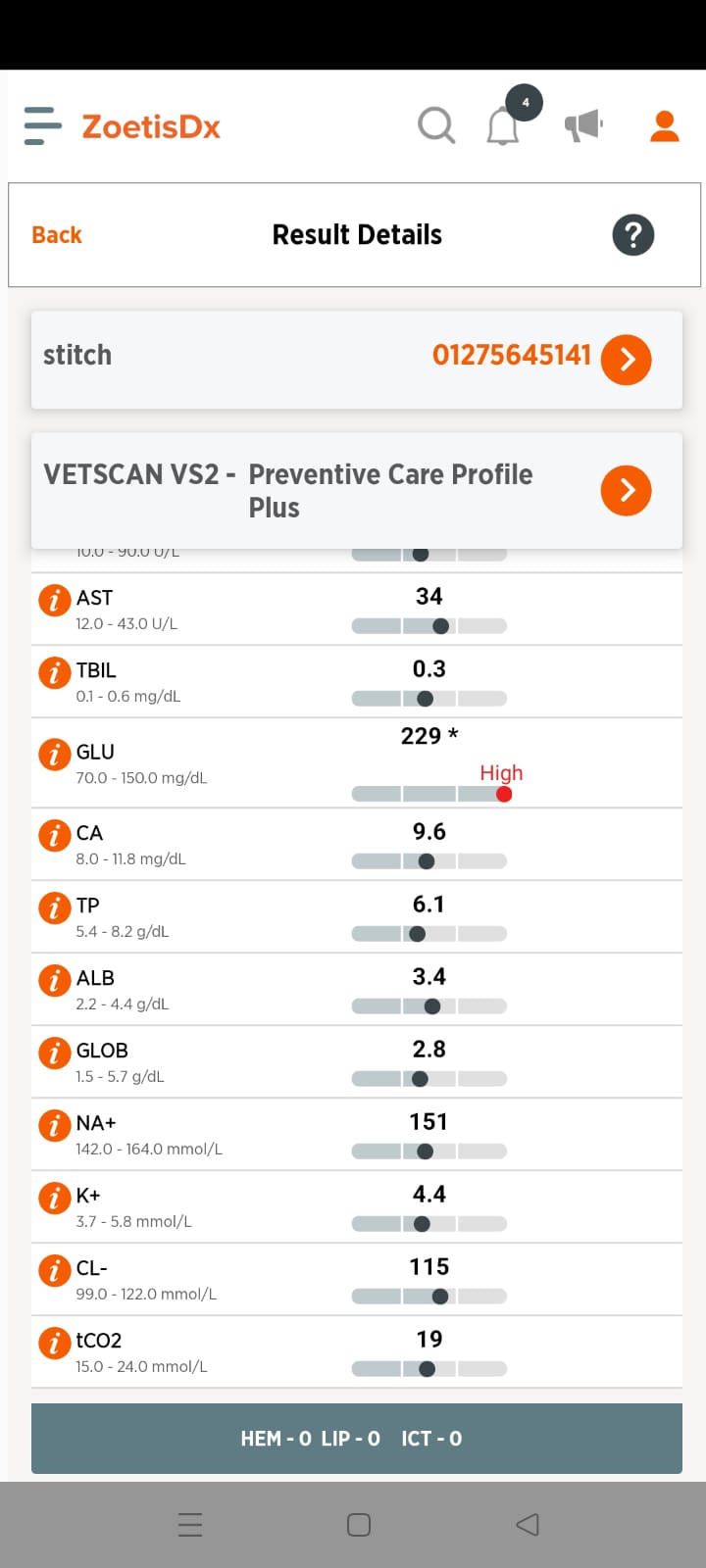Viewport: 706px width, 1568px height.
Task: Open the Android recent apps menu
Action: [190, 1525]
